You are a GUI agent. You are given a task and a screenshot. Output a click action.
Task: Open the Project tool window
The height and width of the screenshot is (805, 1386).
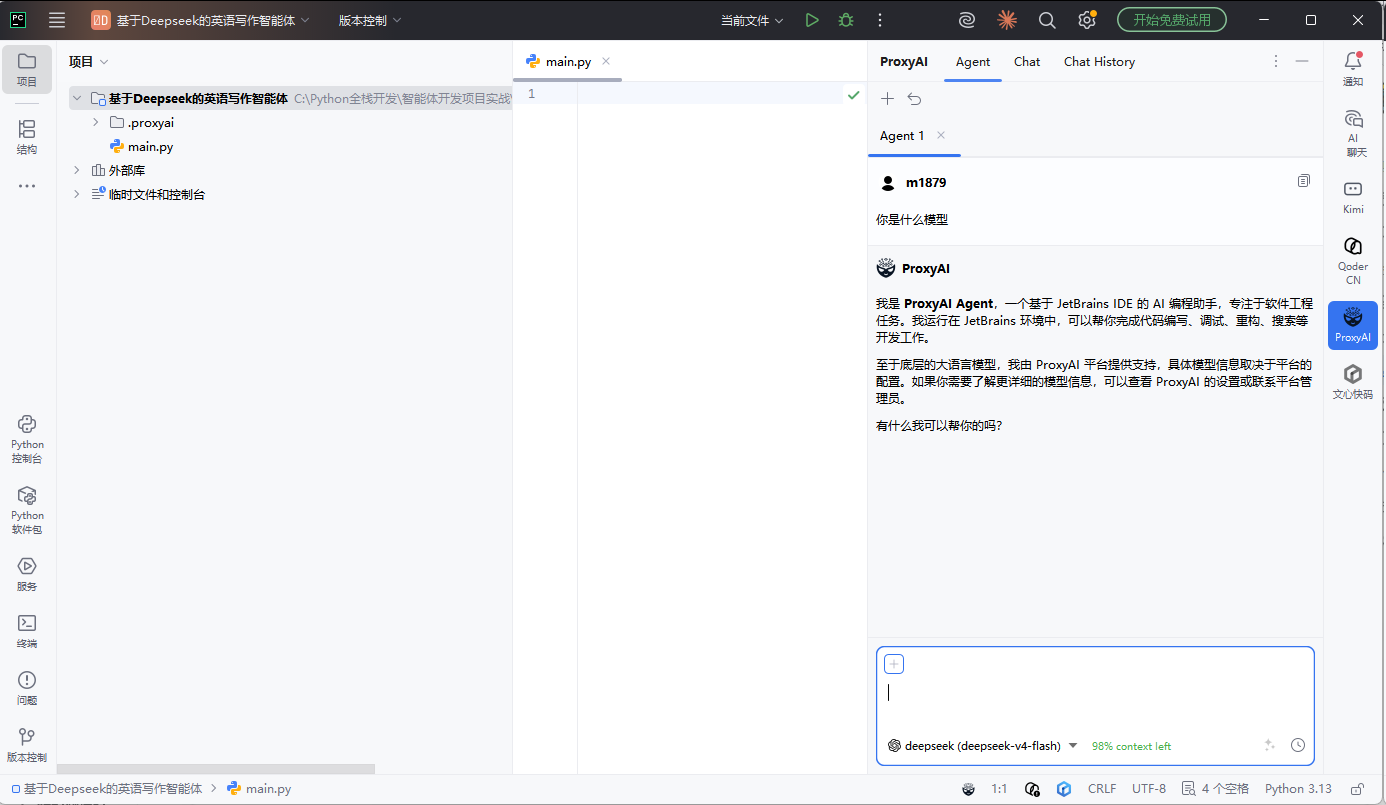[27, 69]
